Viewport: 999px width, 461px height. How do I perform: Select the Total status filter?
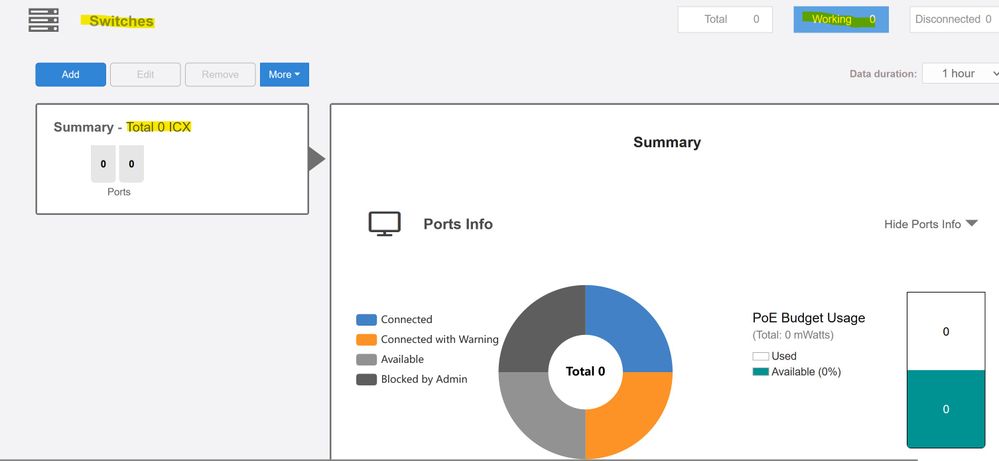tap(725, 20)
